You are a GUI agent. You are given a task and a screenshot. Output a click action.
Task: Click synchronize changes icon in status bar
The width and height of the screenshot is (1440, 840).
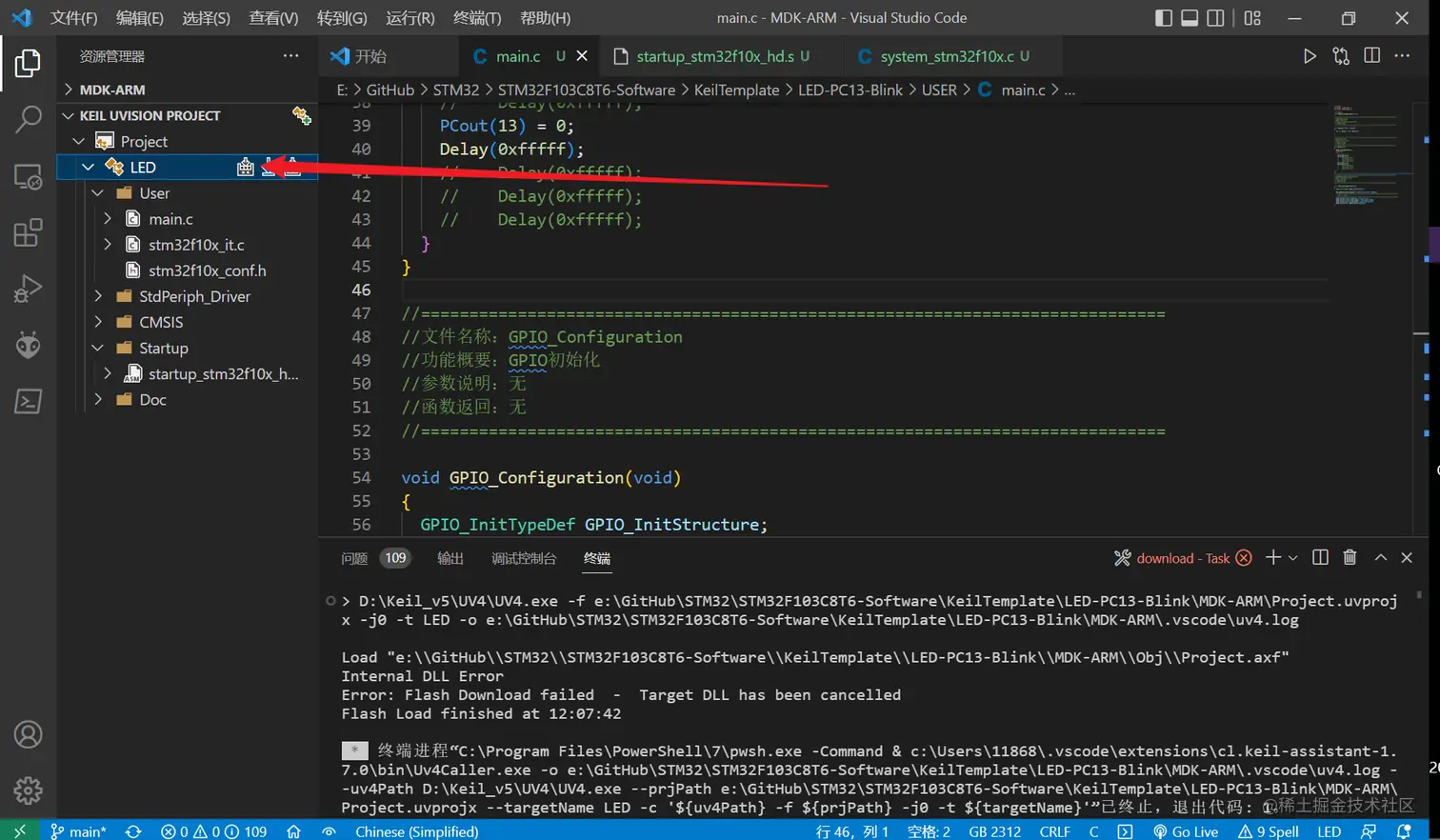[x=133, y=831]
